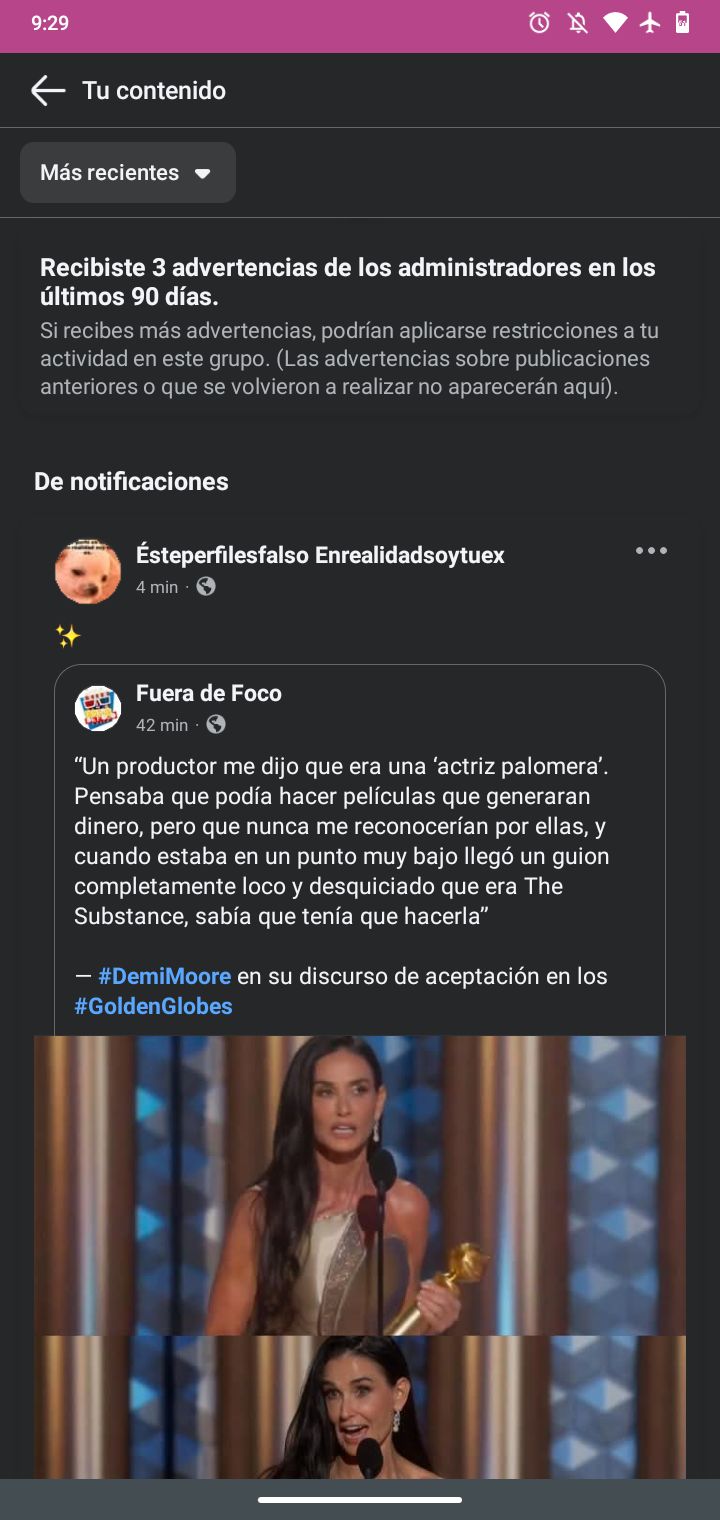
Task: Tap the muted notifications bell icon
Action: (x=578, y=22)
